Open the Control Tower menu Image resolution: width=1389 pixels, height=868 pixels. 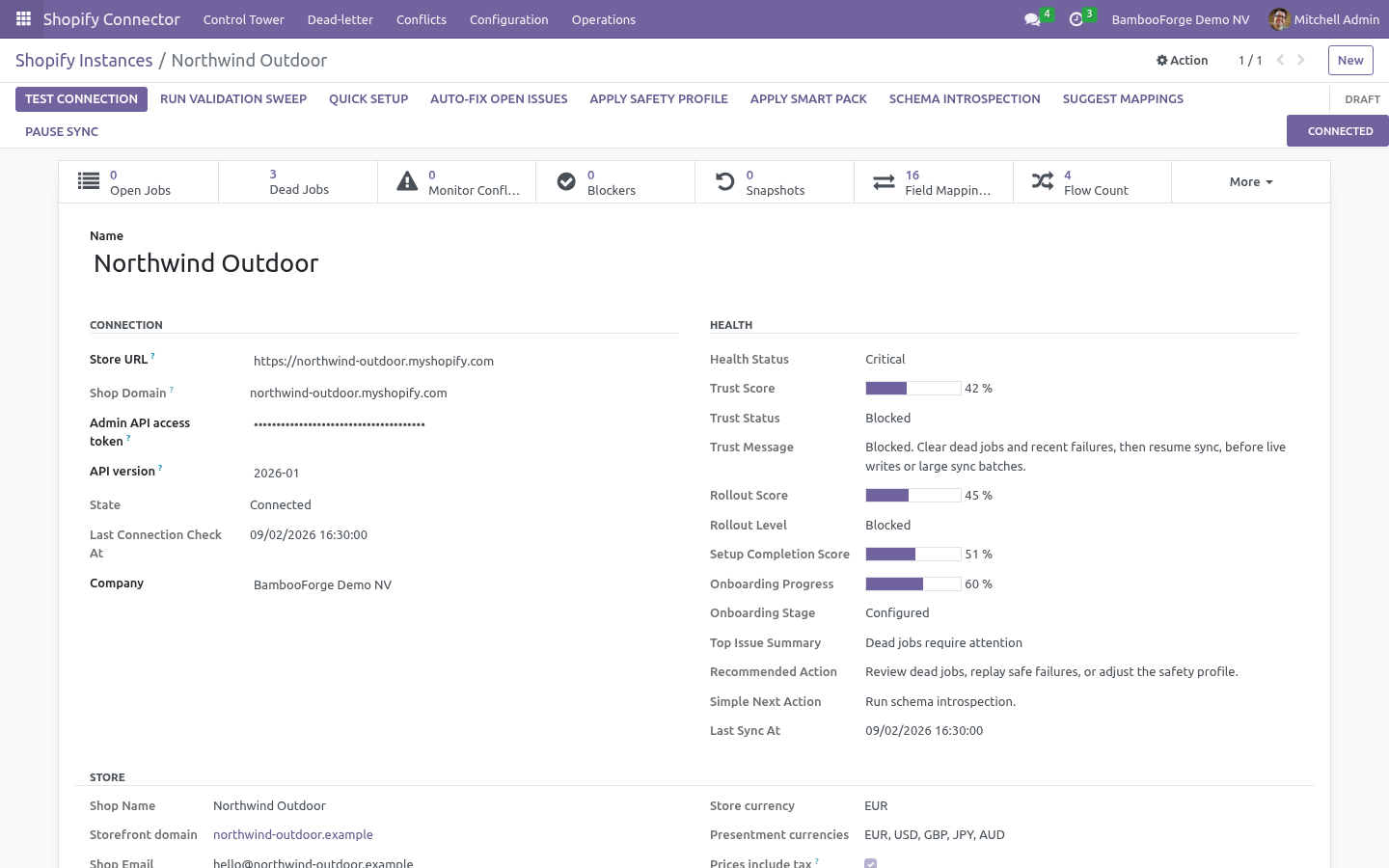click(243, 19)
